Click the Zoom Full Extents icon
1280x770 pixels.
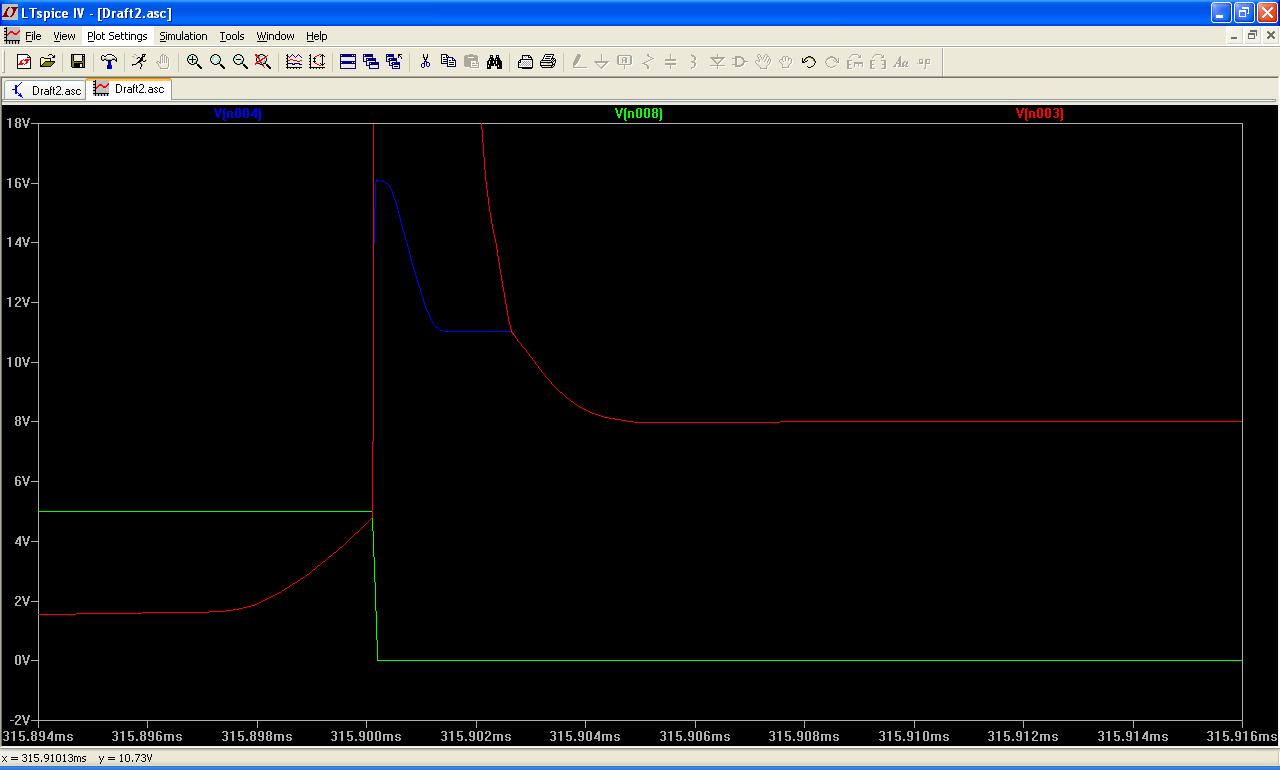263,62
